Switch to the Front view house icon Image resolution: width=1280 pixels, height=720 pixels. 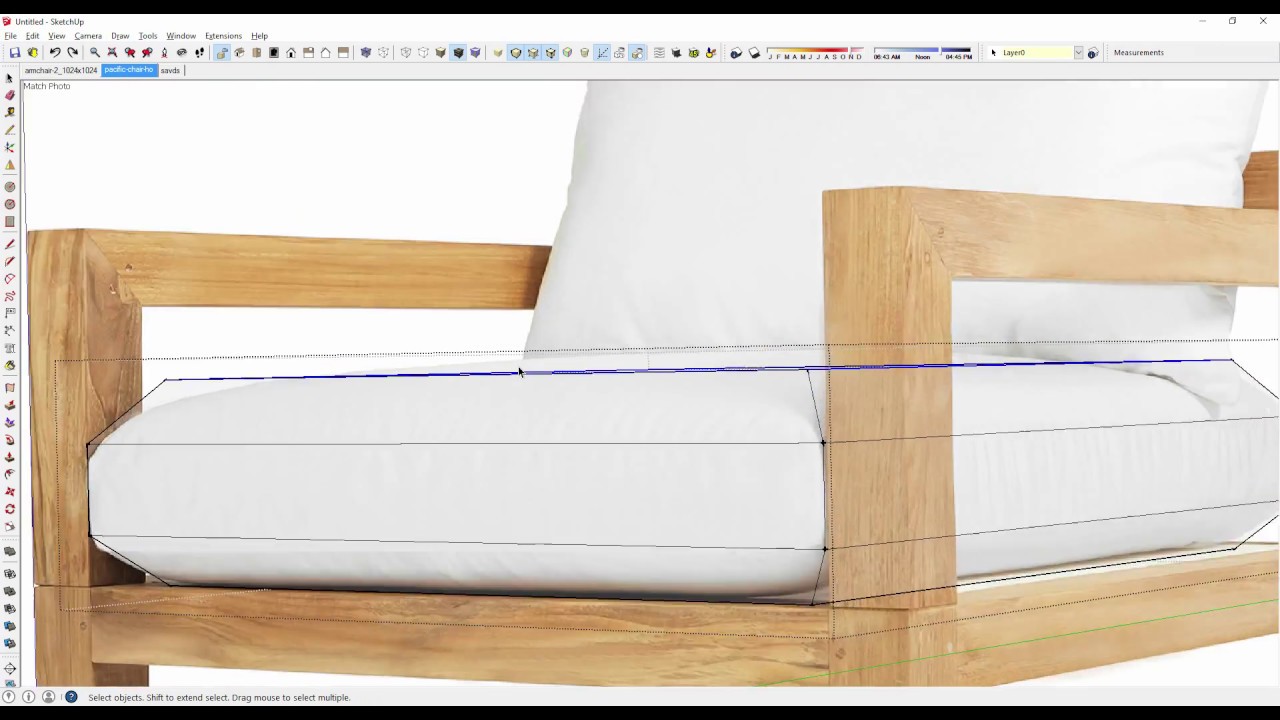(291, 53)
